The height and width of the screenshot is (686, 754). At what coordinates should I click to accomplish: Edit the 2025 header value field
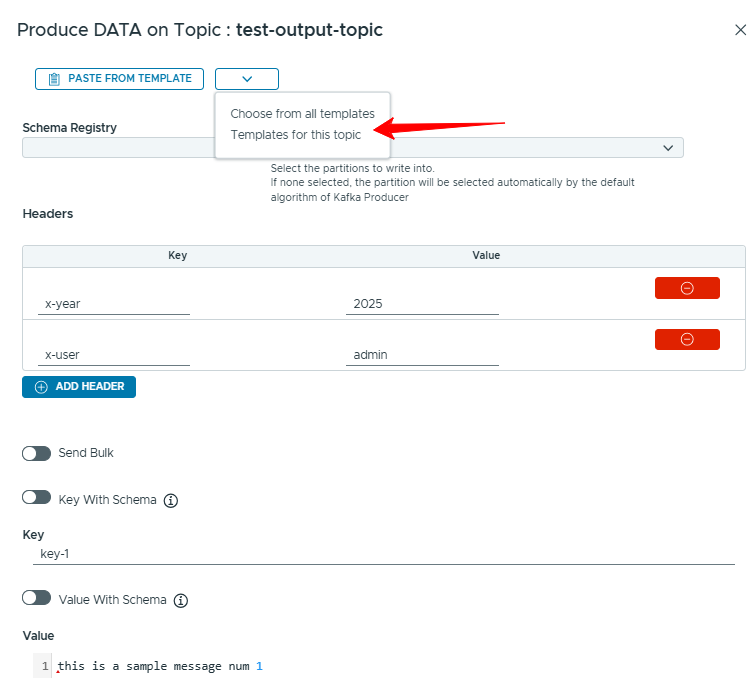pos(422,303)
